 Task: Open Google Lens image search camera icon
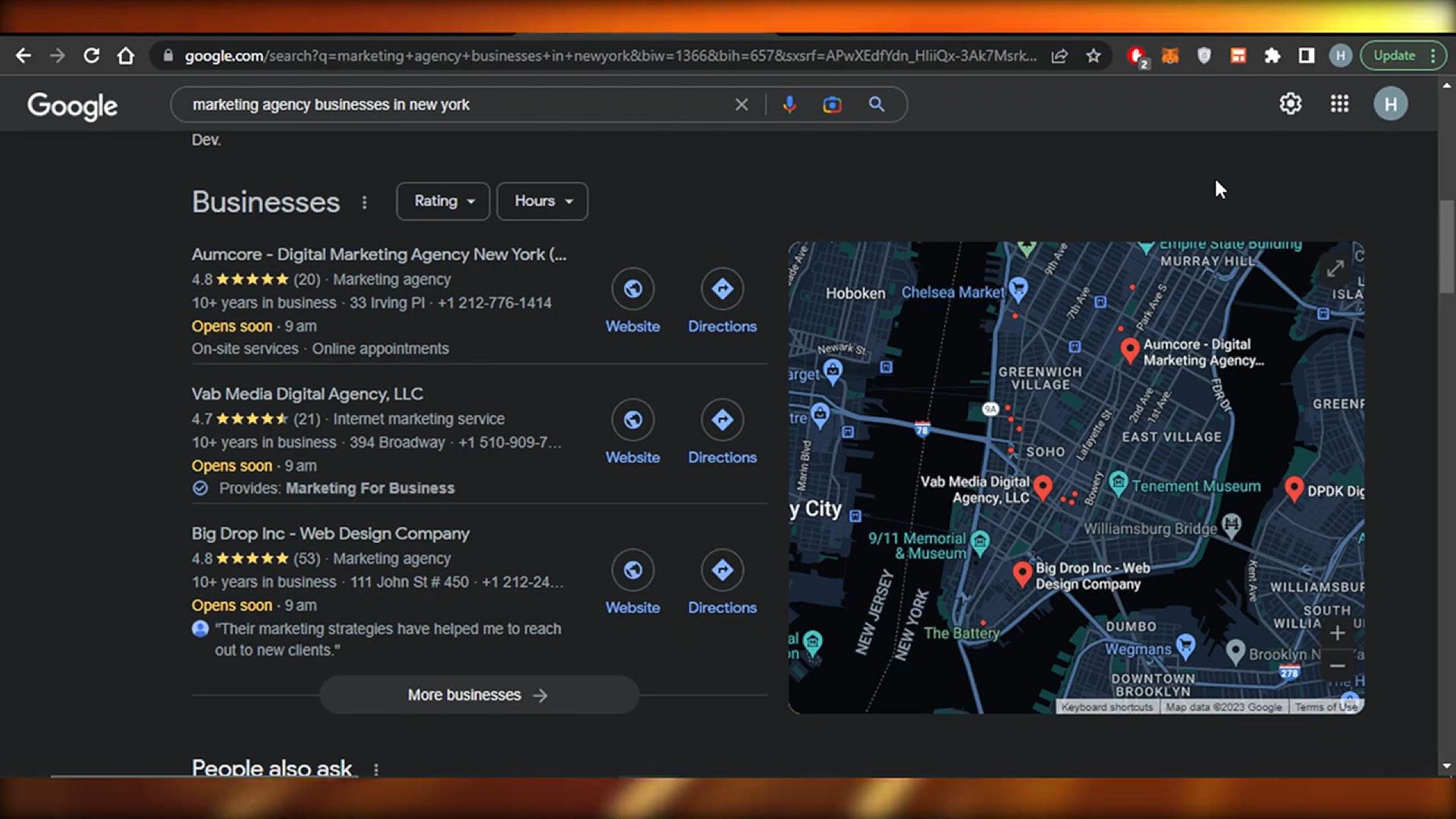pos(832,105)
